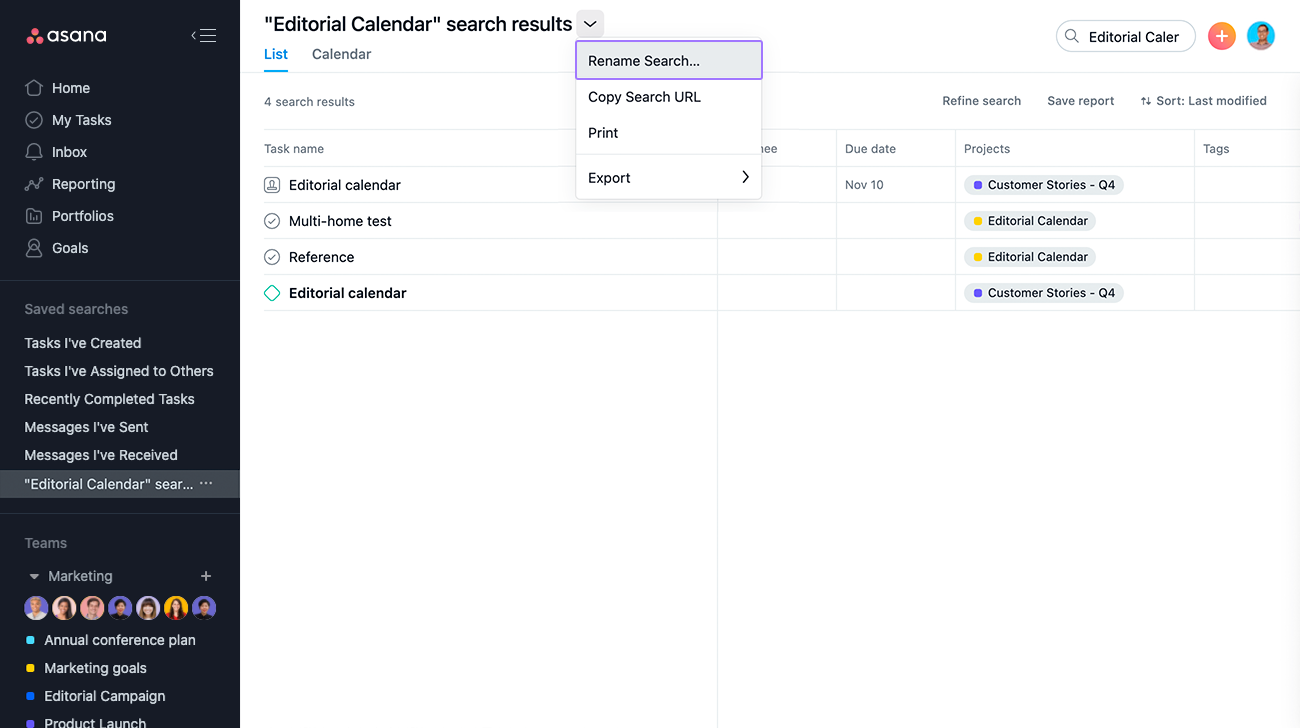Open Messages I've Received
Screen dimensions: 1300x728
tap(101, 455)
